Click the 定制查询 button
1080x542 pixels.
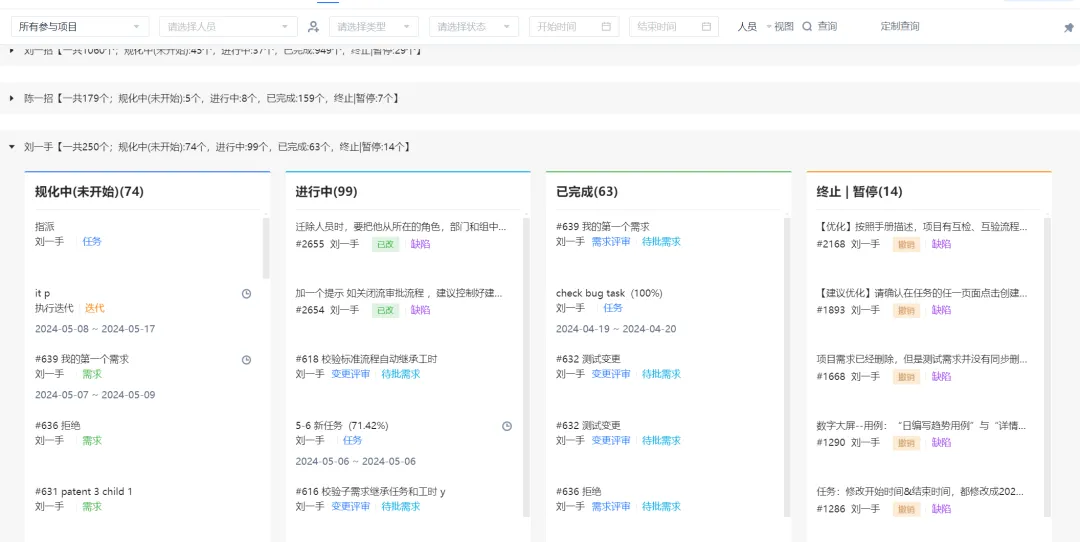pos(900,27)
